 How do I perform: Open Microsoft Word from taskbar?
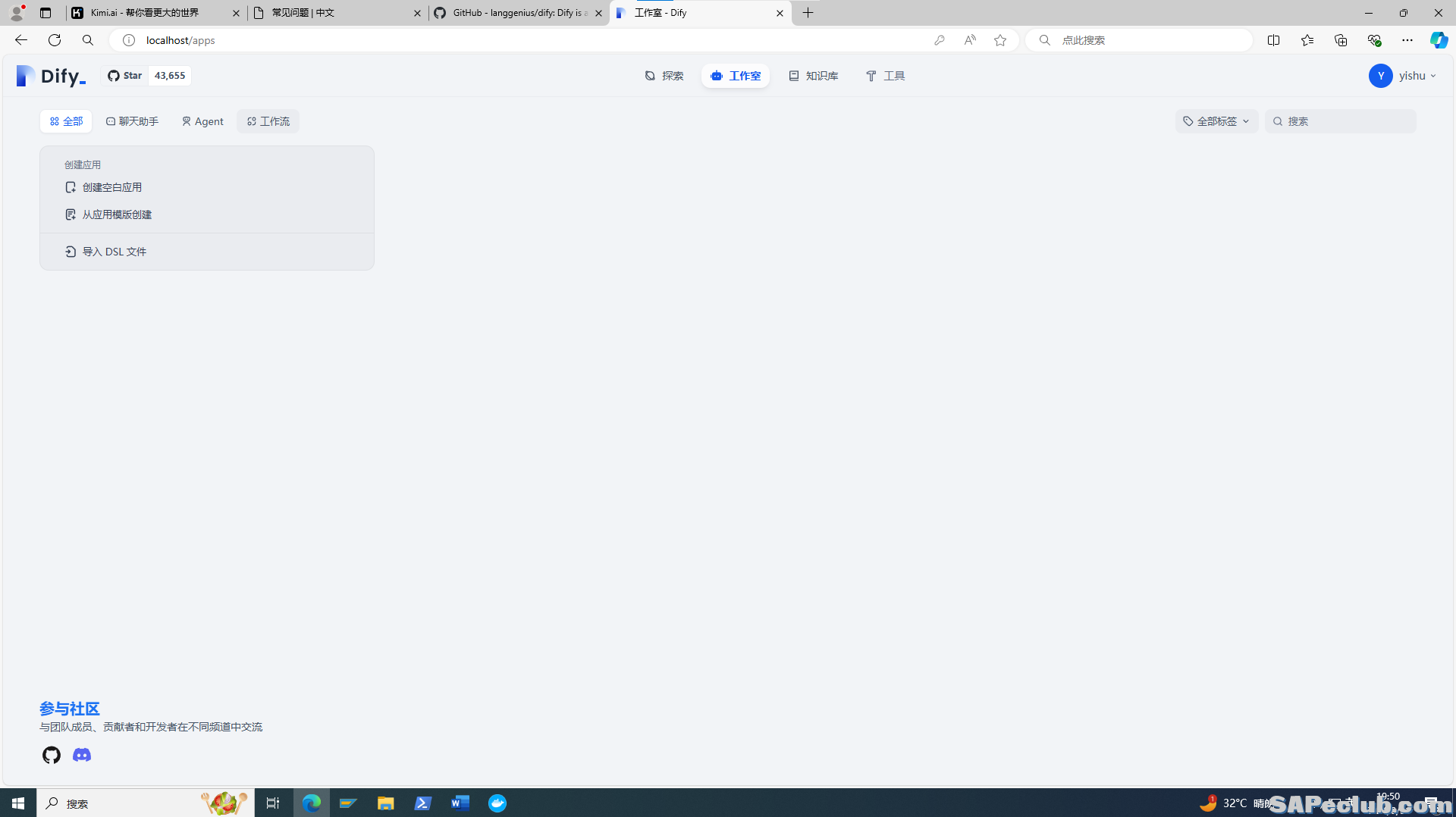(x=460, y=803)
